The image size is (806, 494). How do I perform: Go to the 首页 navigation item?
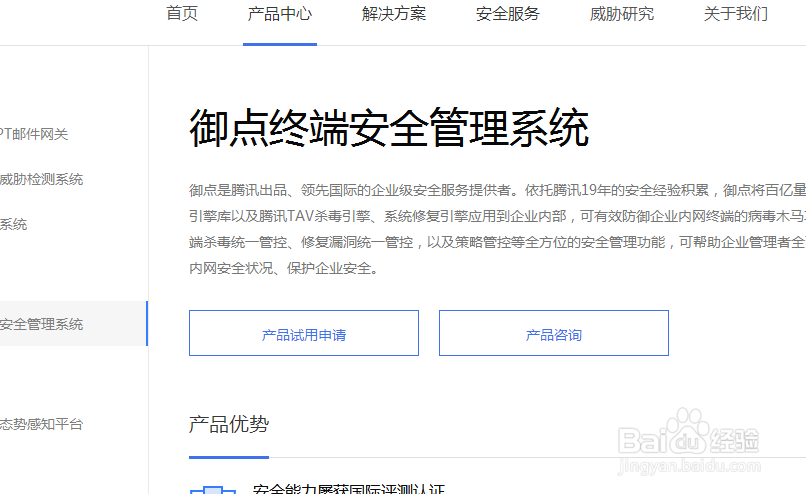coord(182,14)
